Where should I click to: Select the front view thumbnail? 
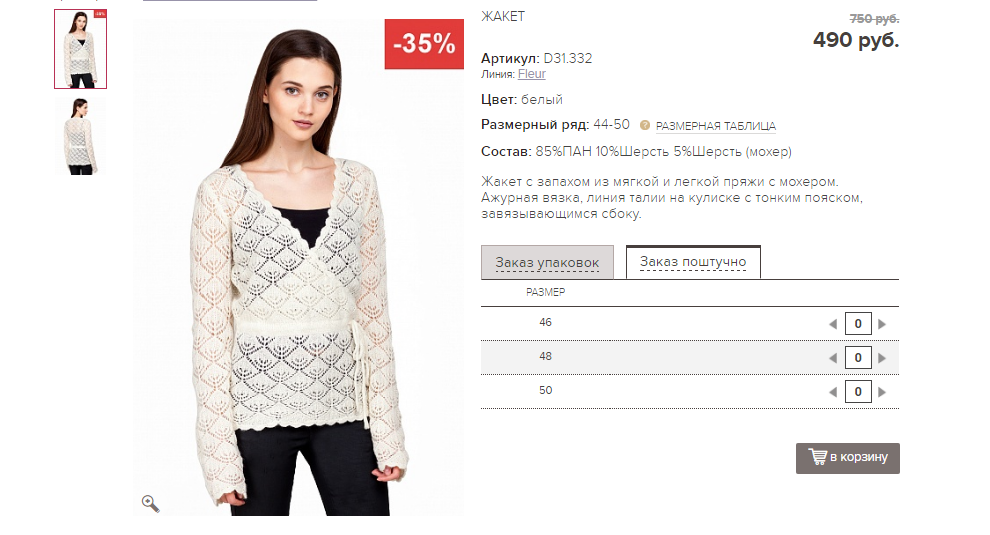[80, 49]
